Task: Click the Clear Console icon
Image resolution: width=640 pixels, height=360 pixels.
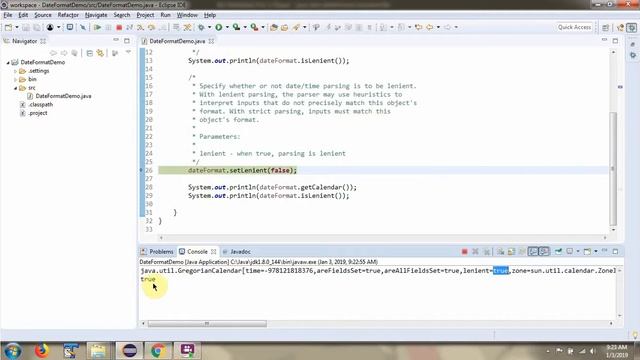Action: tap(500, 251)
